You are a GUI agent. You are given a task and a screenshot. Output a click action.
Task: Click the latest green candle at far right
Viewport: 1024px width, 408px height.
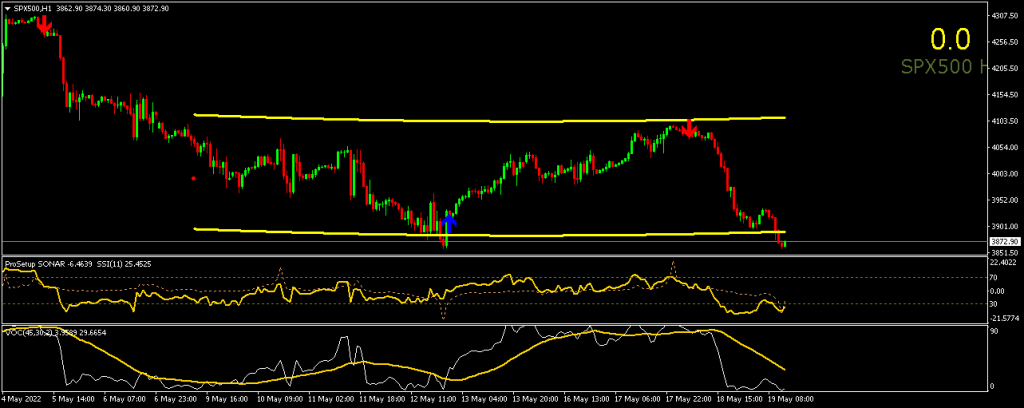[x=786, y=243]
